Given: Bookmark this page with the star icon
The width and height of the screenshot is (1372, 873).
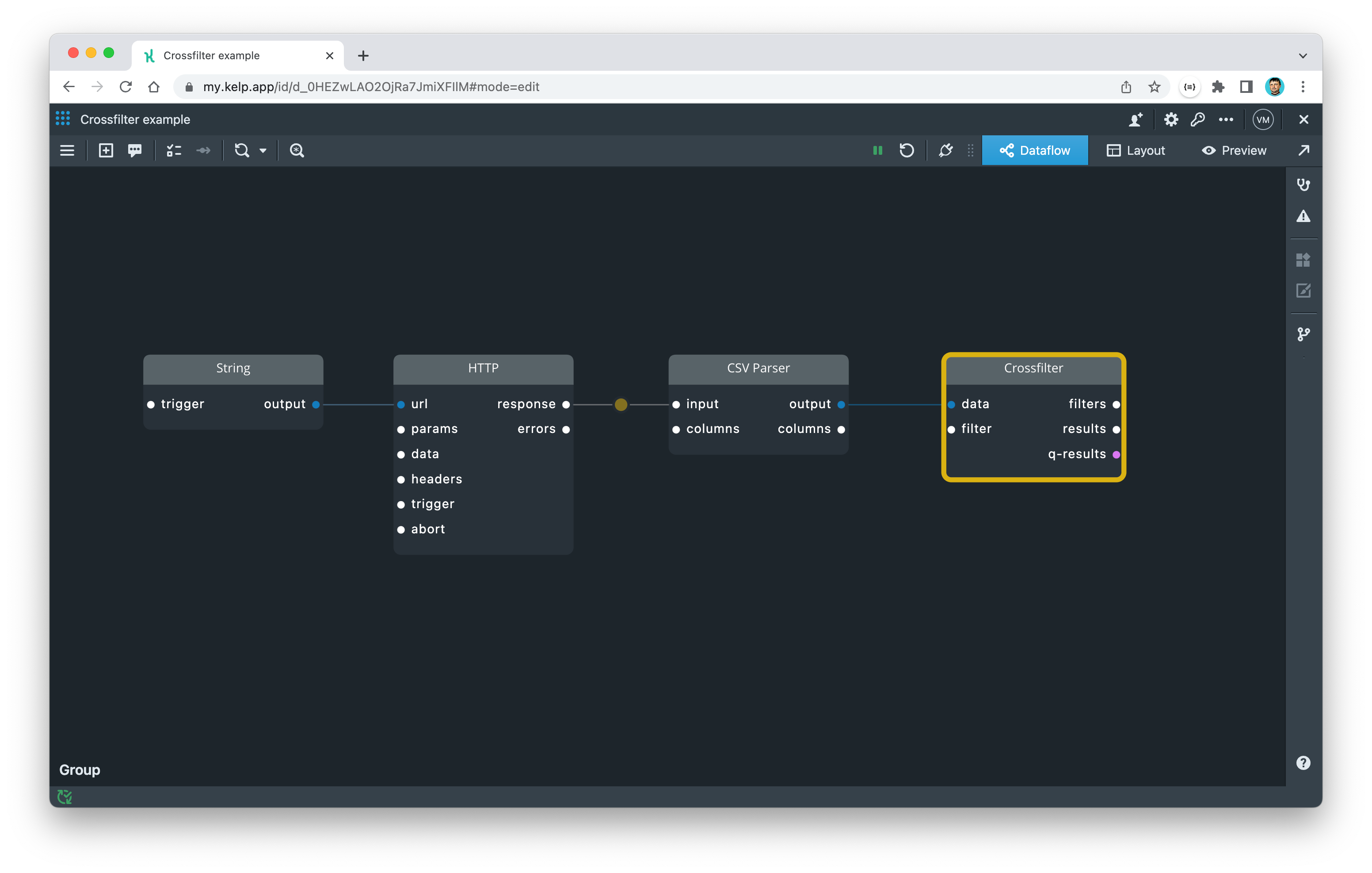Looking at the screenshot, I should tap(1154, 87).
